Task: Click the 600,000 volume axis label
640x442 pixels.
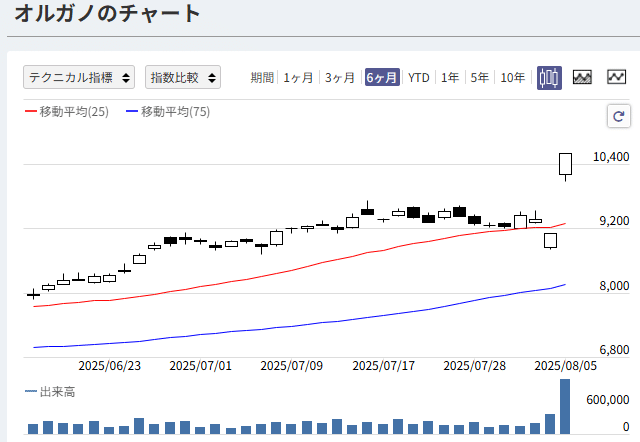Action: [x=608, y=400]
